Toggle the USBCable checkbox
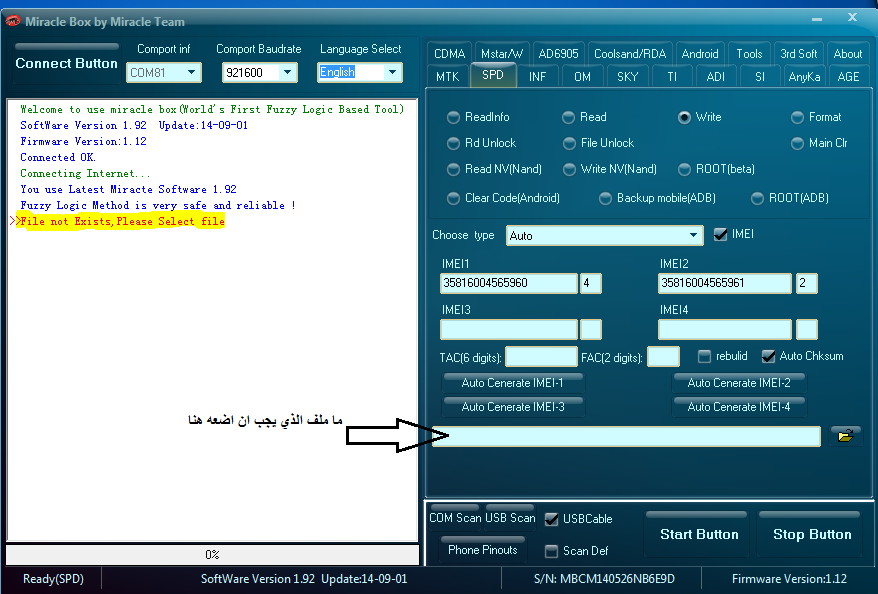878x594 pixels. tap(552, 519)
